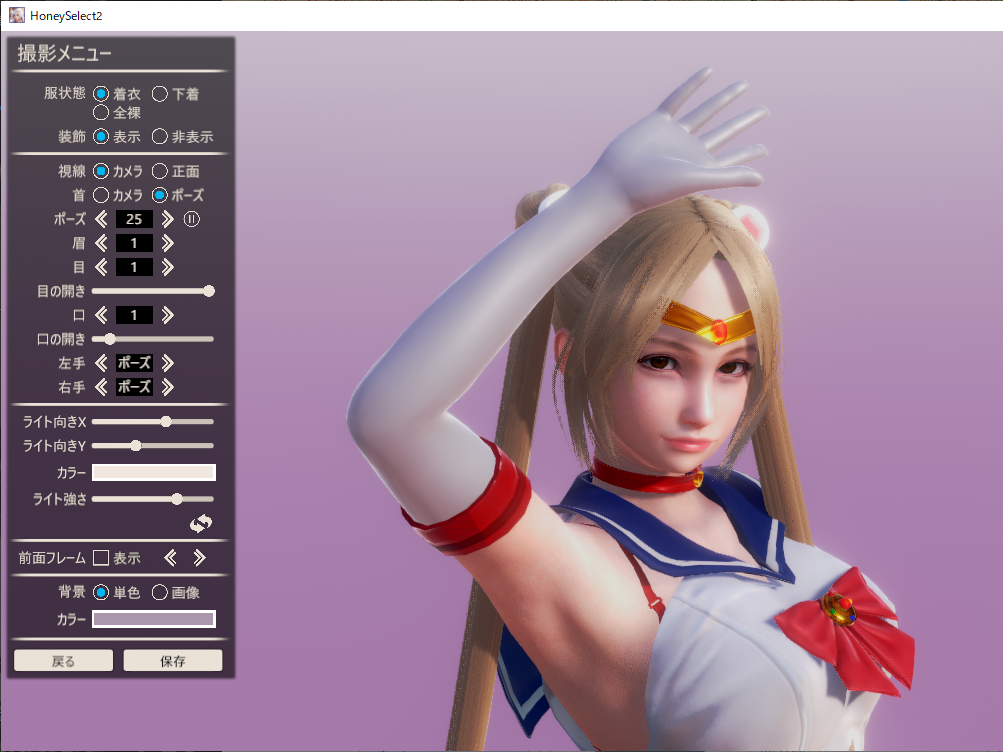Previous front frame (前面フレーム) arrow

[170, 558]
